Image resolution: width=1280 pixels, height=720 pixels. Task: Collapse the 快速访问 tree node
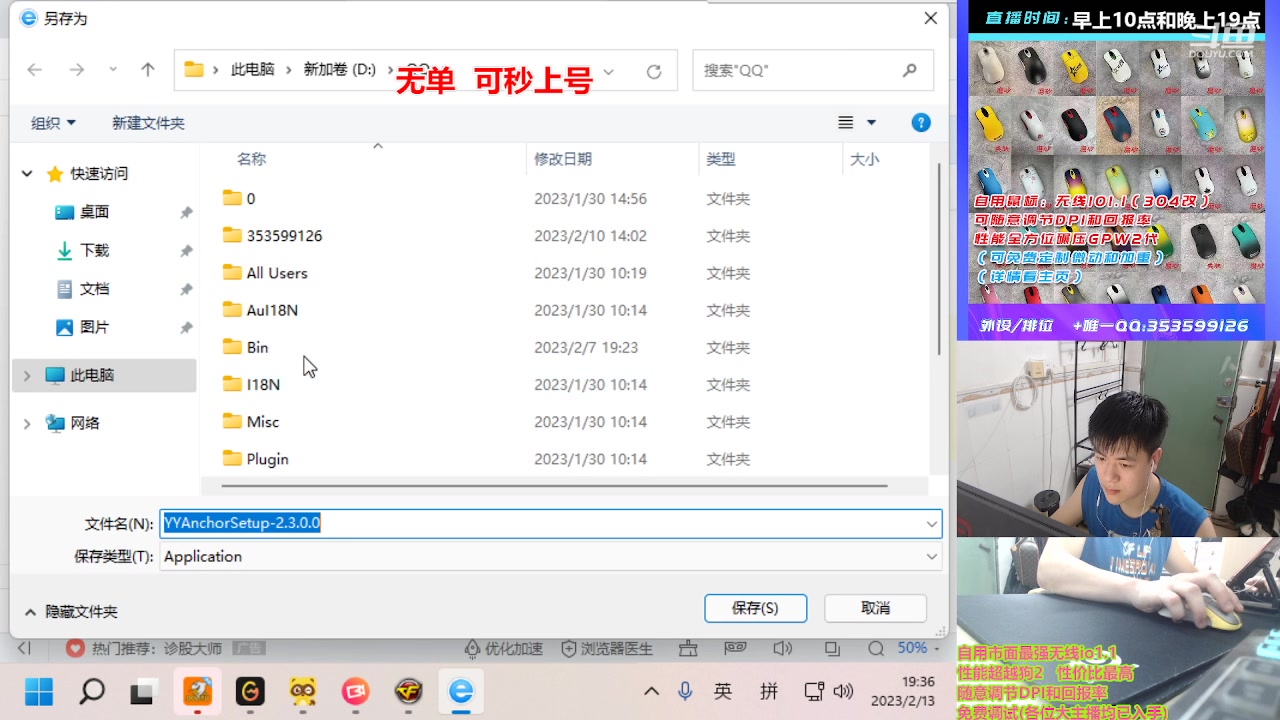coord(27,174)
